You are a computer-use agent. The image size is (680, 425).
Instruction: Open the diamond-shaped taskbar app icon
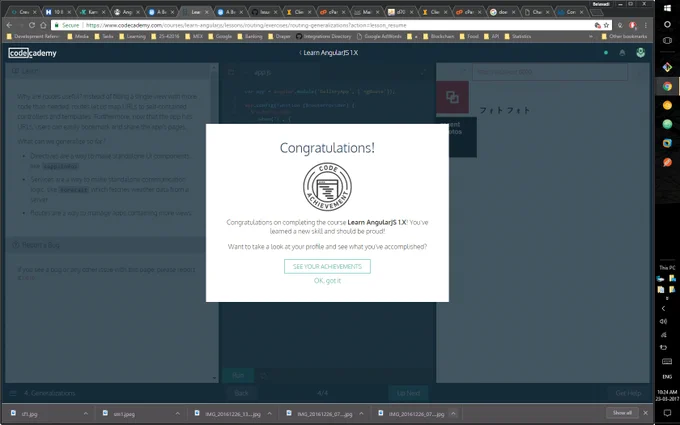667,67
